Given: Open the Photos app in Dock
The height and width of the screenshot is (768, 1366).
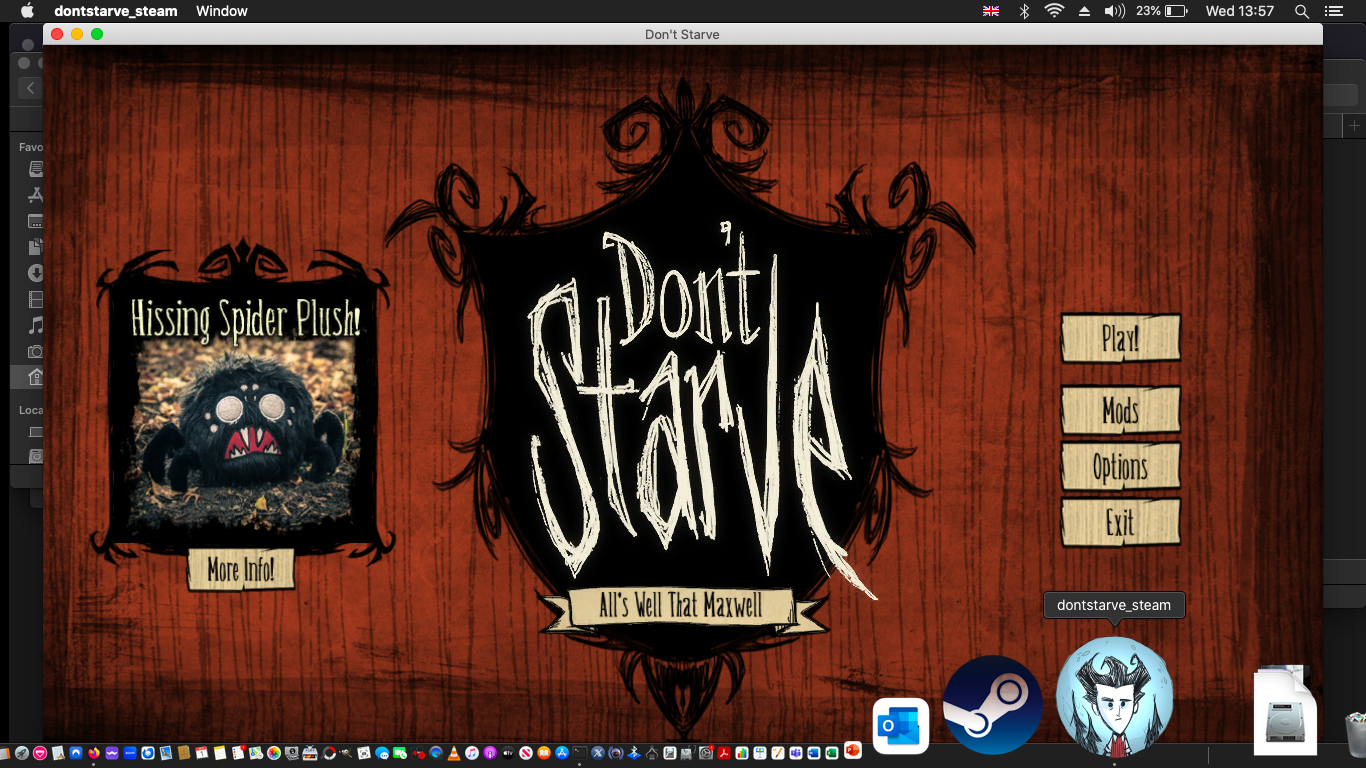Looking at the screenshot, I should (274, 752).
